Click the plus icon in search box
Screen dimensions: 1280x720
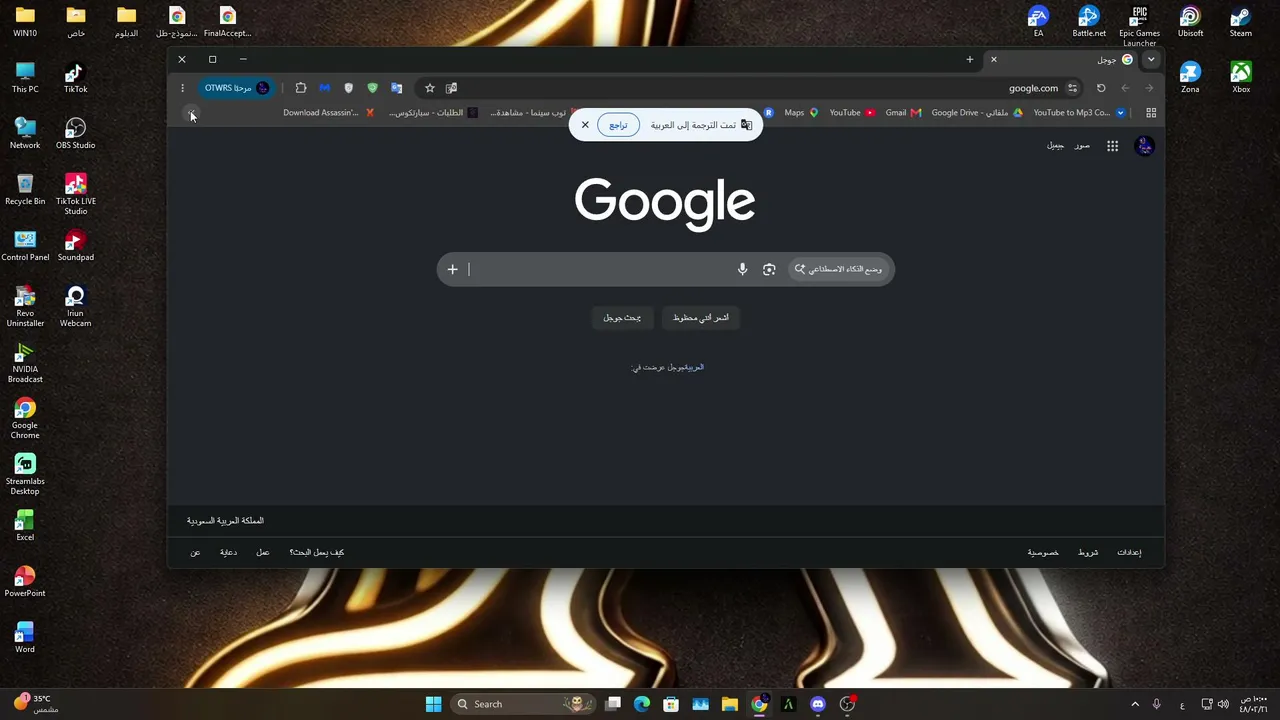(452, 269)
